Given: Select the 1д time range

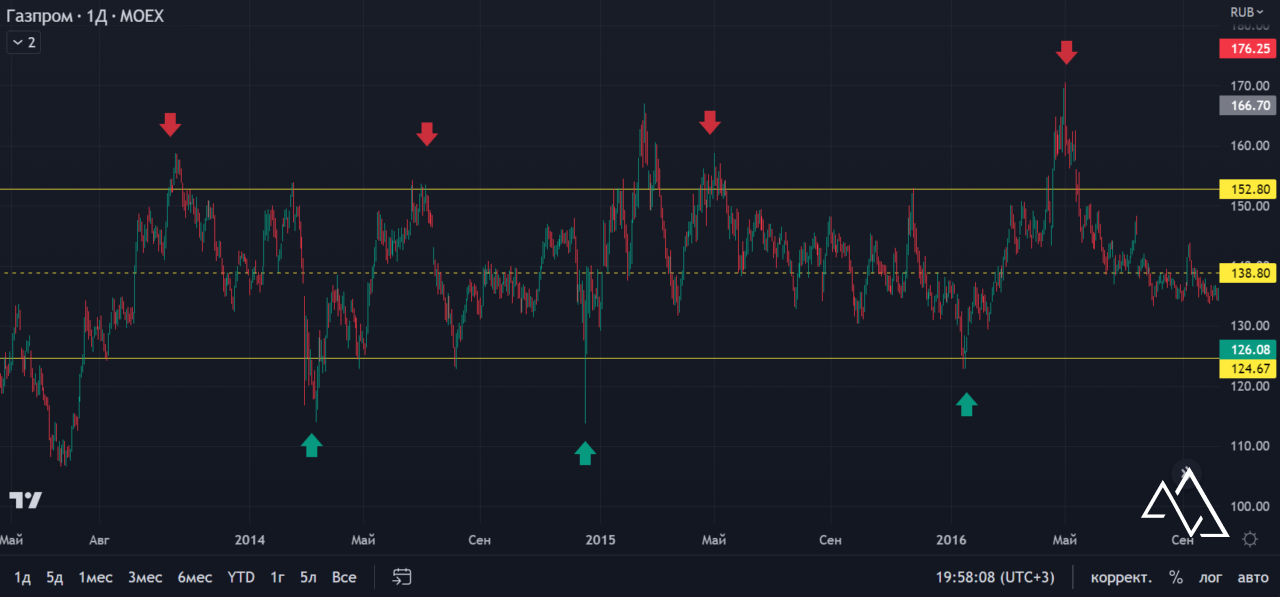Looking at the screenshot, I should click(22, 577).
